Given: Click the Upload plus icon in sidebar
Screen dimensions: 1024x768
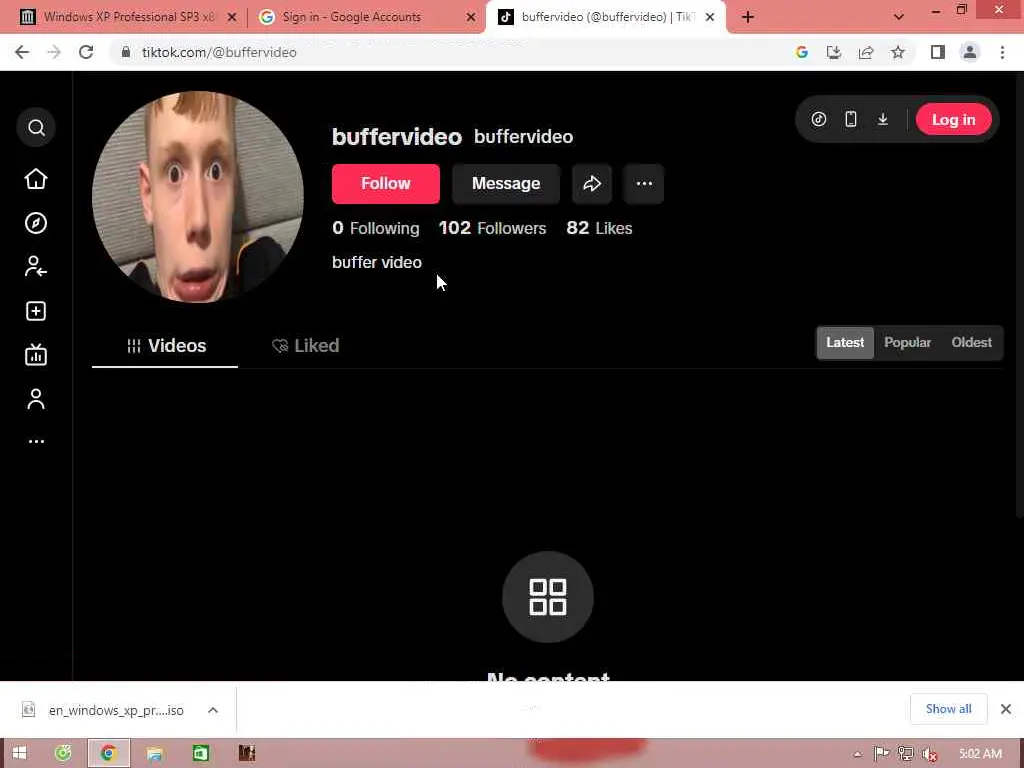Looking at the screenshot, I should [36, 311].
